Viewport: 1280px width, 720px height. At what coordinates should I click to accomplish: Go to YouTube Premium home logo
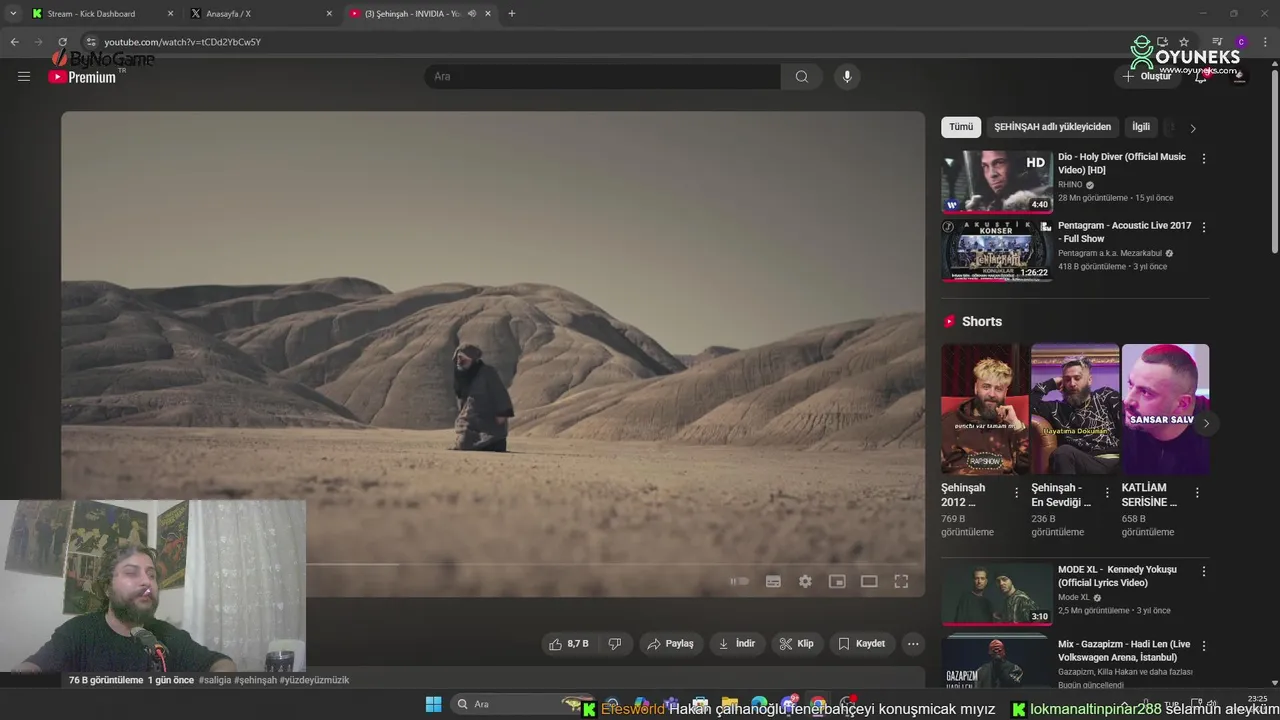[x=82, y=77]
